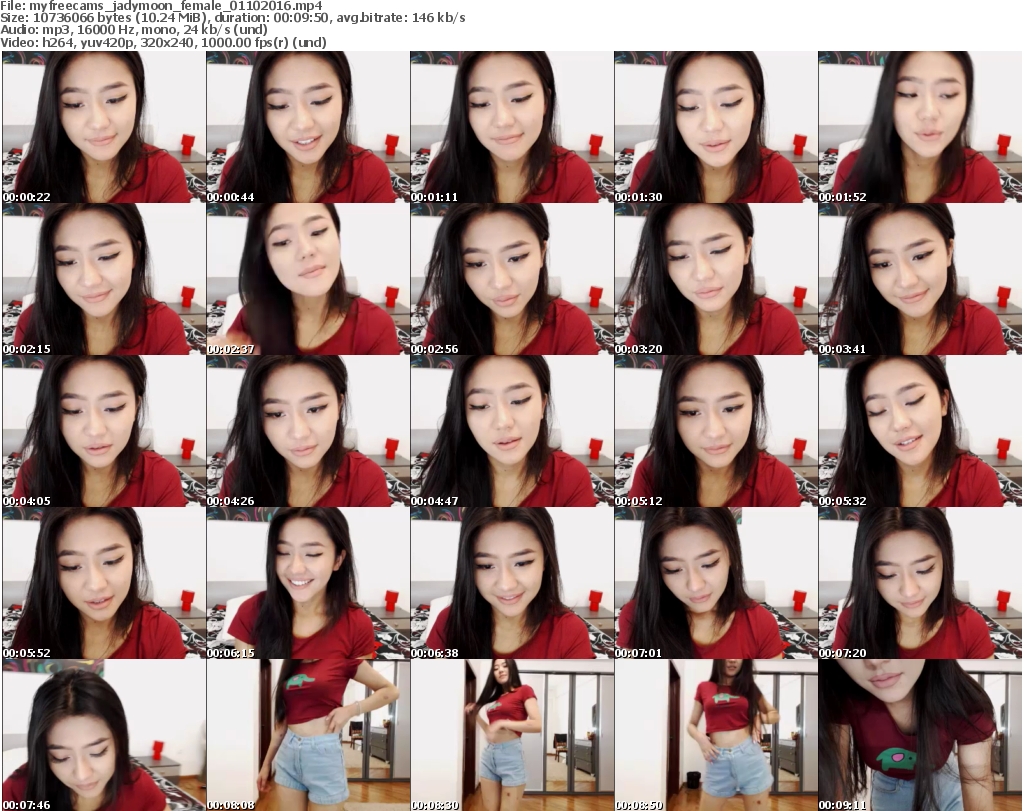
Task: Select the thumbnail stamped 00:01:11
Action: click(511, 127)
